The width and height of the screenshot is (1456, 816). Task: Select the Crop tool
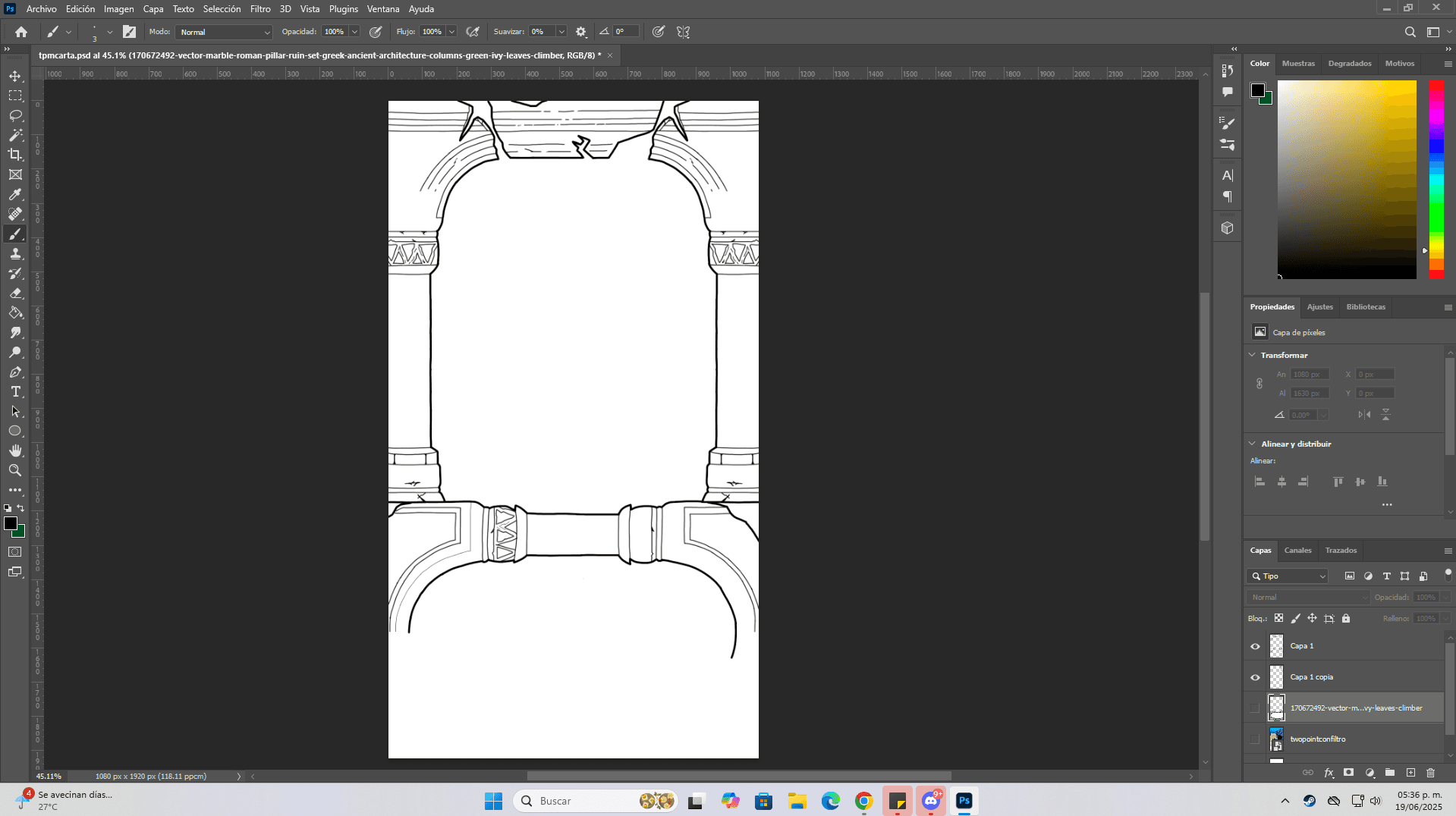coord(15,155)
